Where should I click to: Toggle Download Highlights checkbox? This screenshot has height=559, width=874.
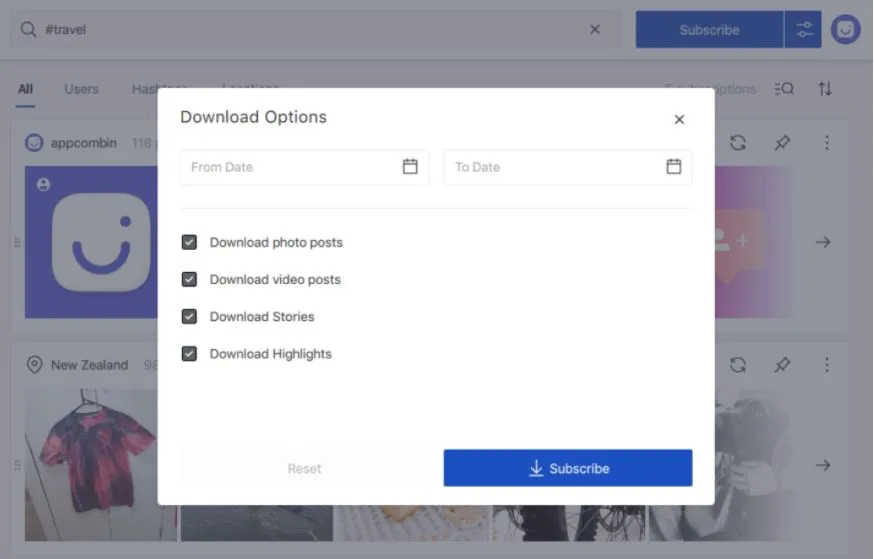pyautogui.click(x=189, y=353)
